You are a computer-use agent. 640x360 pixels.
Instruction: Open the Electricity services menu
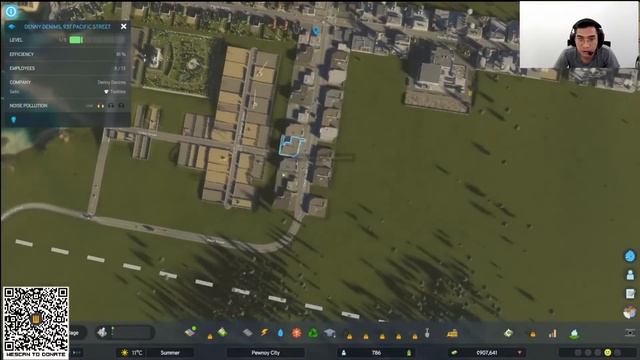[264, 332]
